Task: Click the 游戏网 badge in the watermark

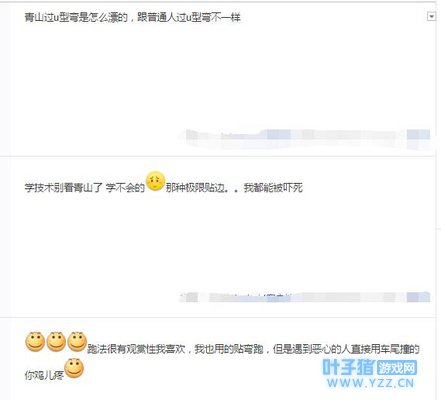Action: [x=397, y=368]
